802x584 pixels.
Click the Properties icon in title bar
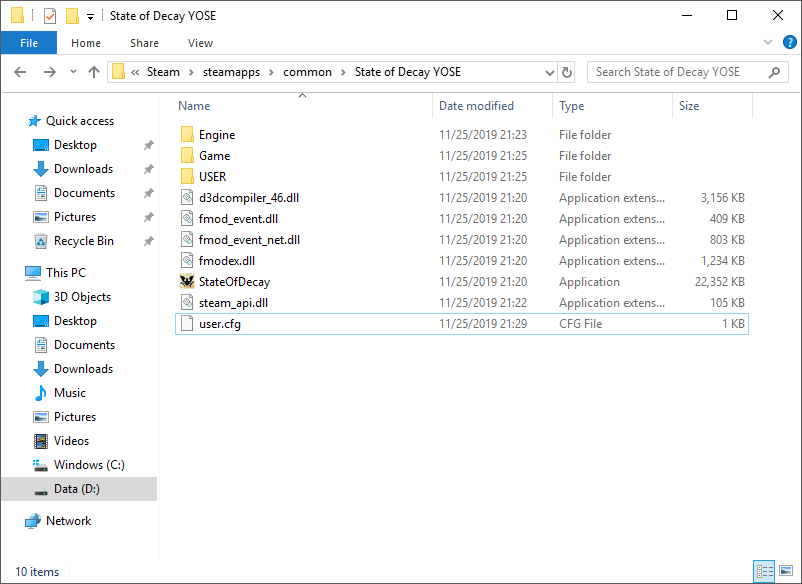point(50,16)
